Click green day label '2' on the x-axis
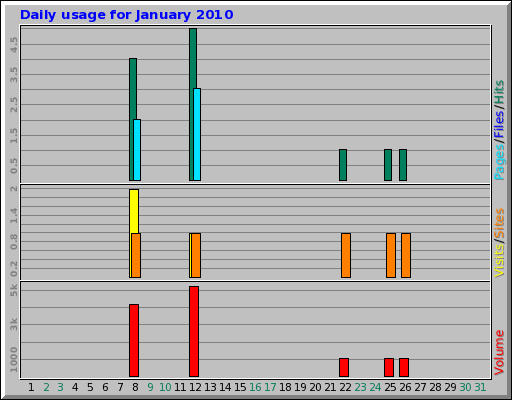This screenshot has width=512, height=400. [x=46, y=387]
